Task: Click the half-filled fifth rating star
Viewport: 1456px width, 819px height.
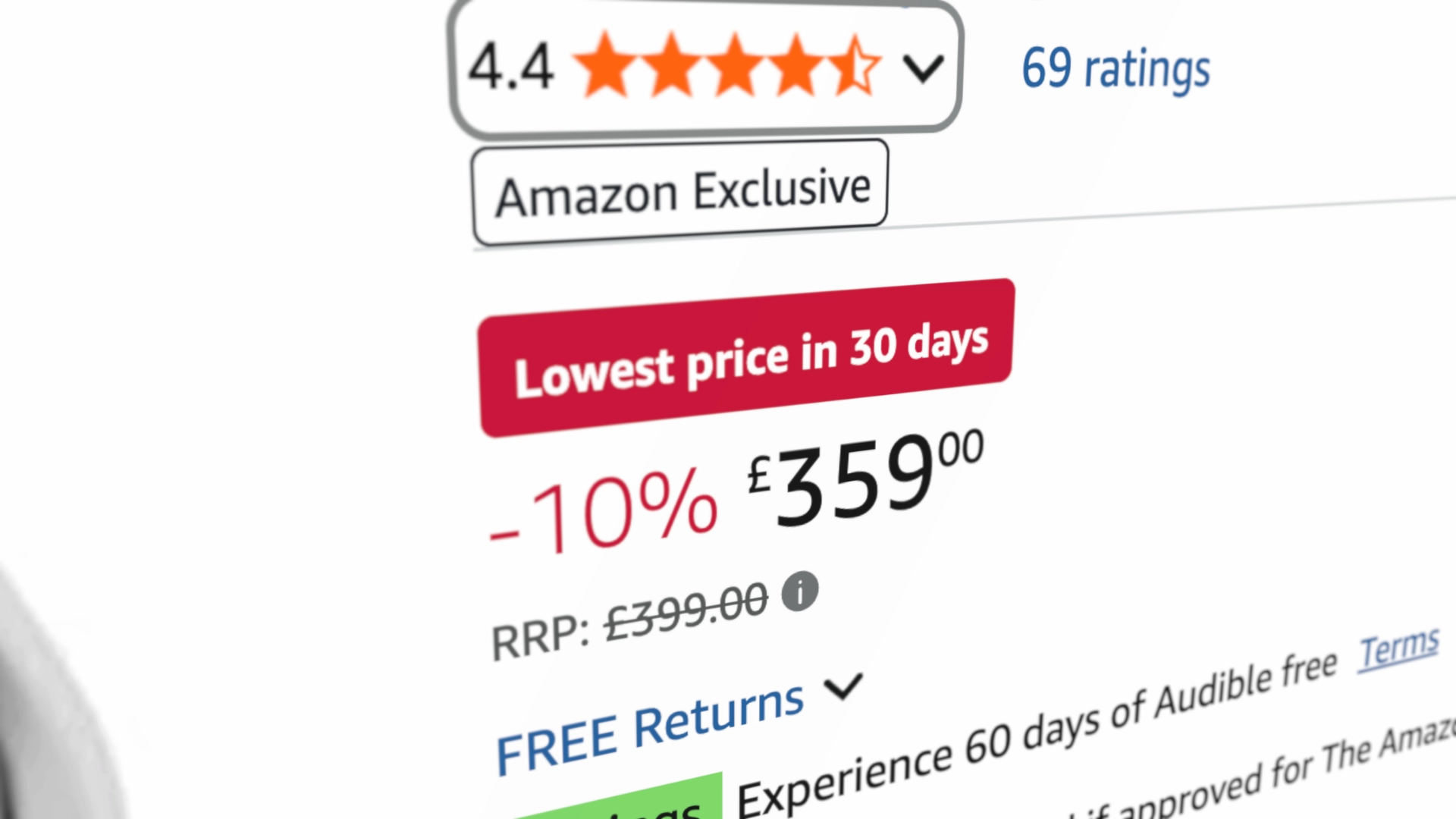Action: click(855, 66)
